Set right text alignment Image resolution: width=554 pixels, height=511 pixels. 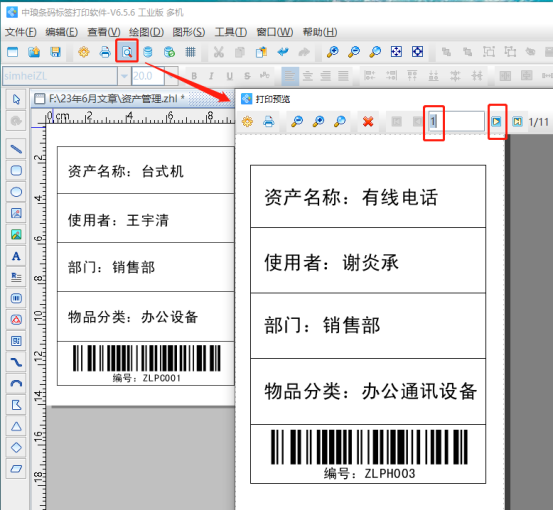click(x=325, y=76)
